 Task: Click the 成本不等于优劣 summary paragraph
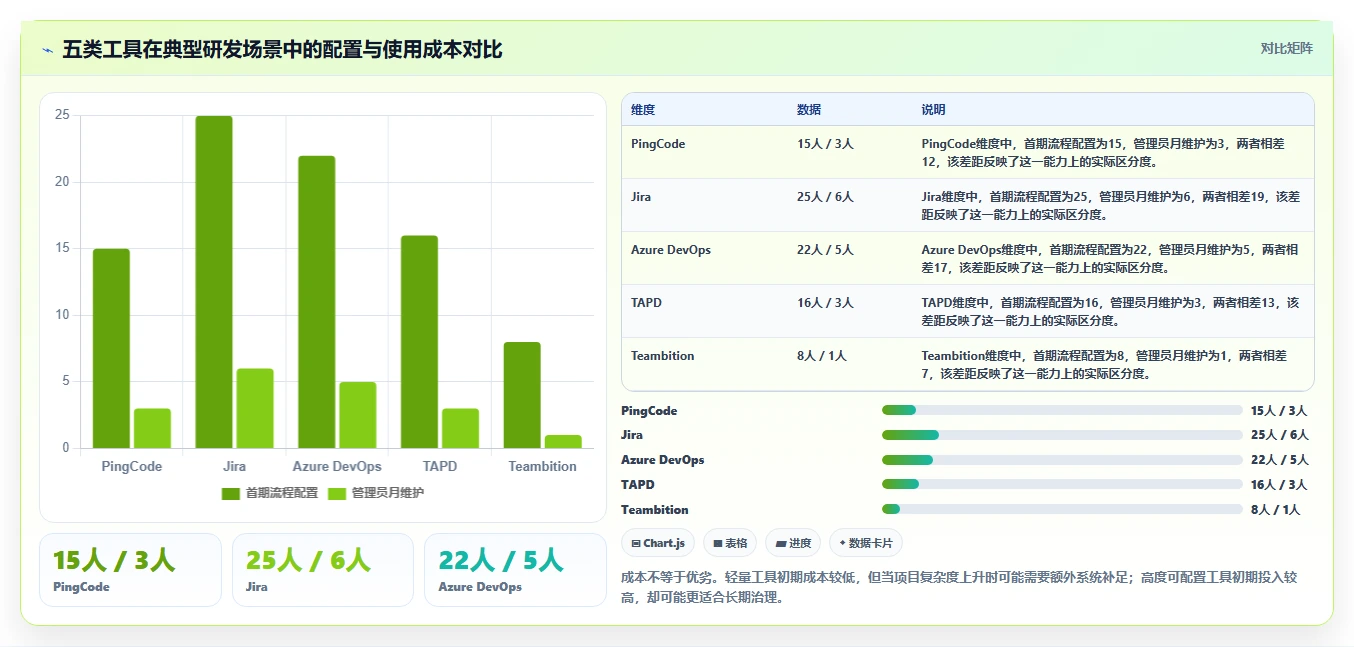tap(959, 588)
